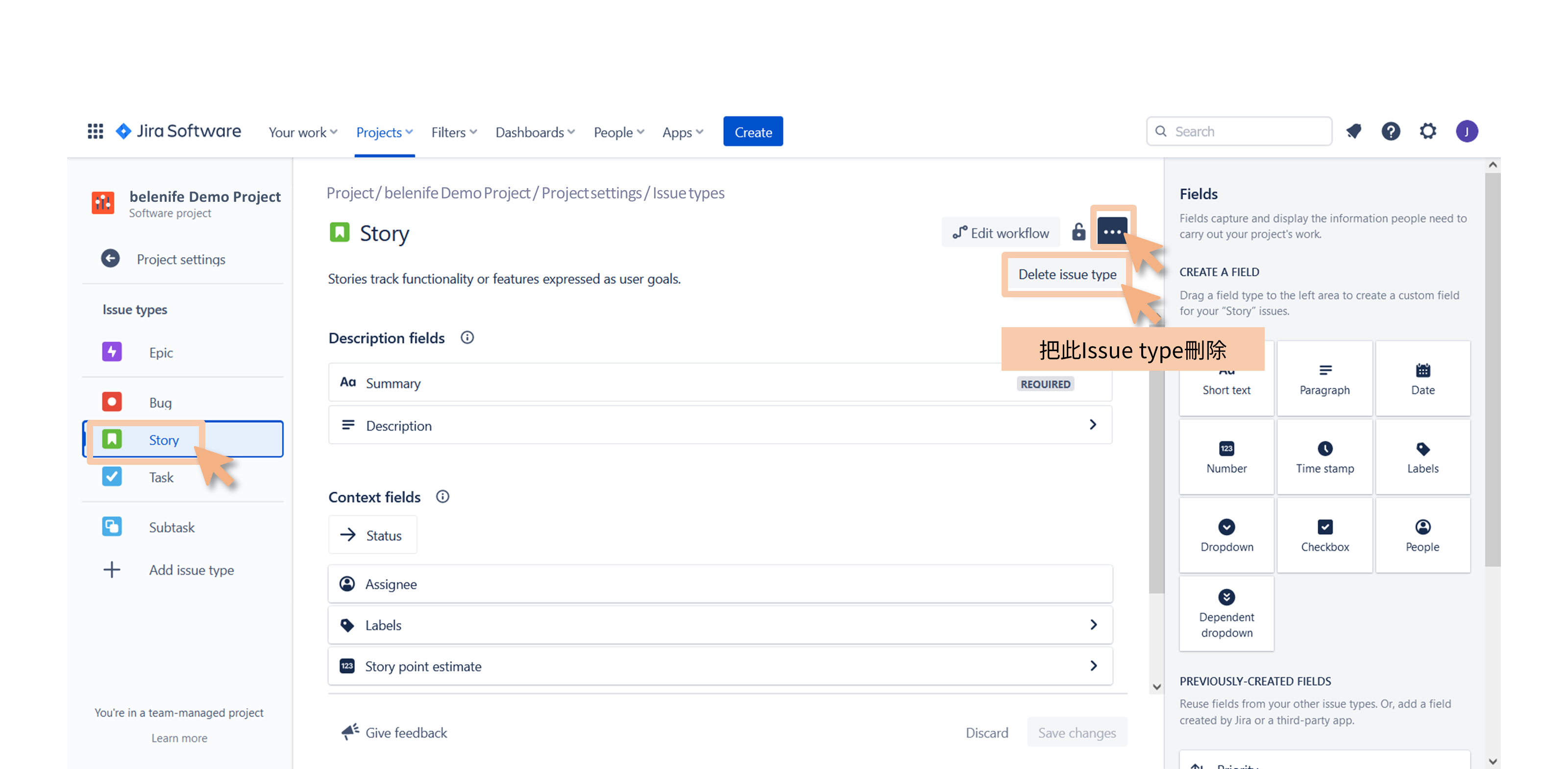Click the Project settings breadcrumb link

[x=591, y=193]
